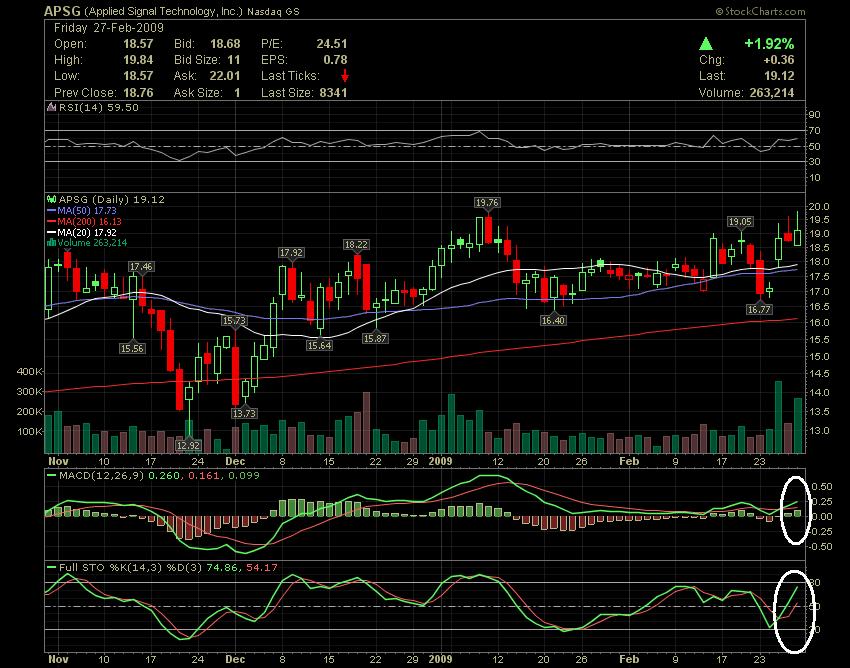Click the MACD(12,26,9) indicator label
The width and height of the screenshot is (850, 668).
click(102, 476)
